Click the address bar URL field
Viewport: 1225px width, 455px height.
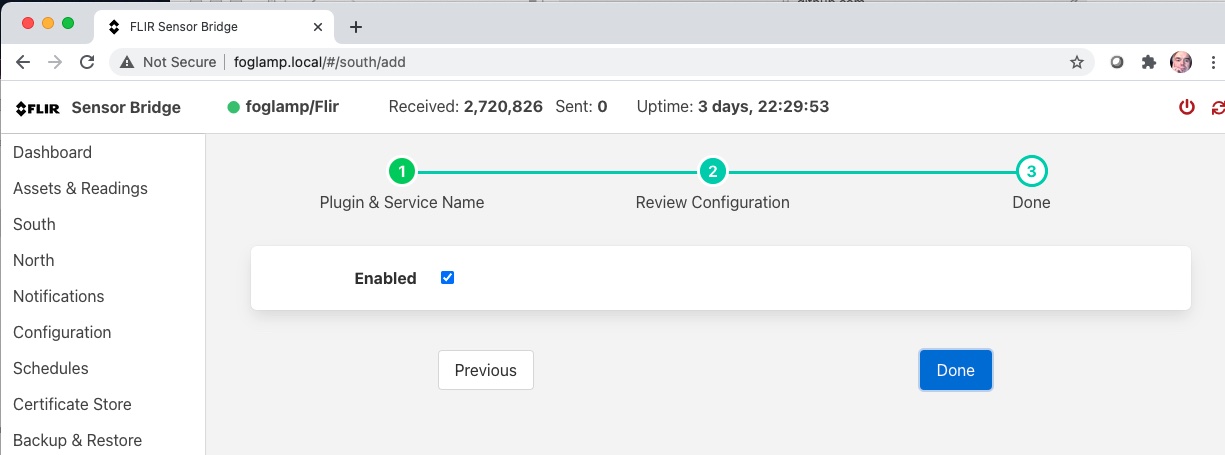(600, 62)
